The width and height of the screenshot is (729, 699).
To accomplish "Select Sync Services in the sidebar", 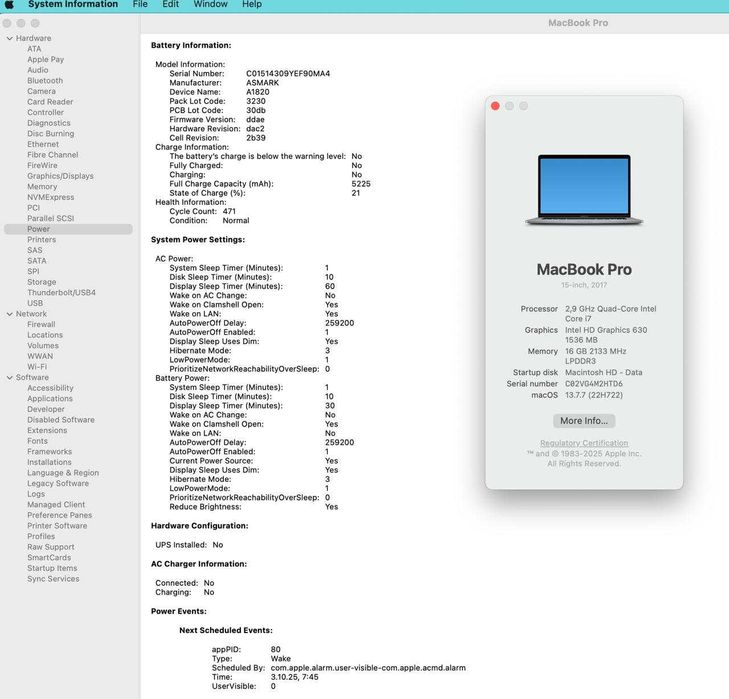I will click(x=53, y=579).
